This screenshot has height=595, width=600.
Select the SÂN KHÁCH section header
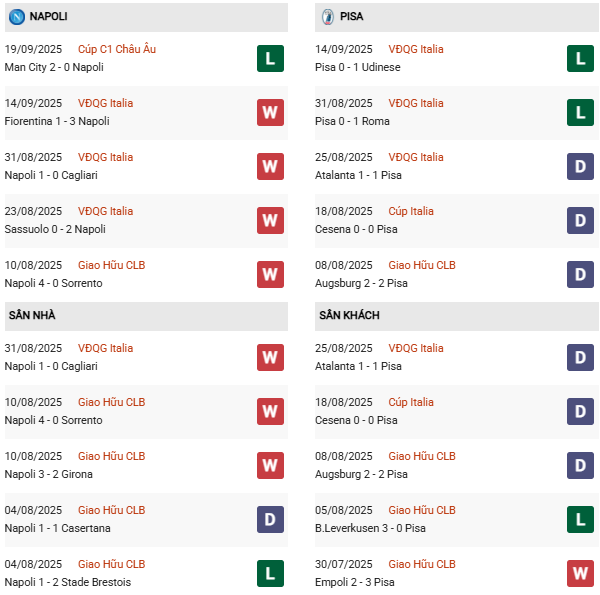coord(350,315)
